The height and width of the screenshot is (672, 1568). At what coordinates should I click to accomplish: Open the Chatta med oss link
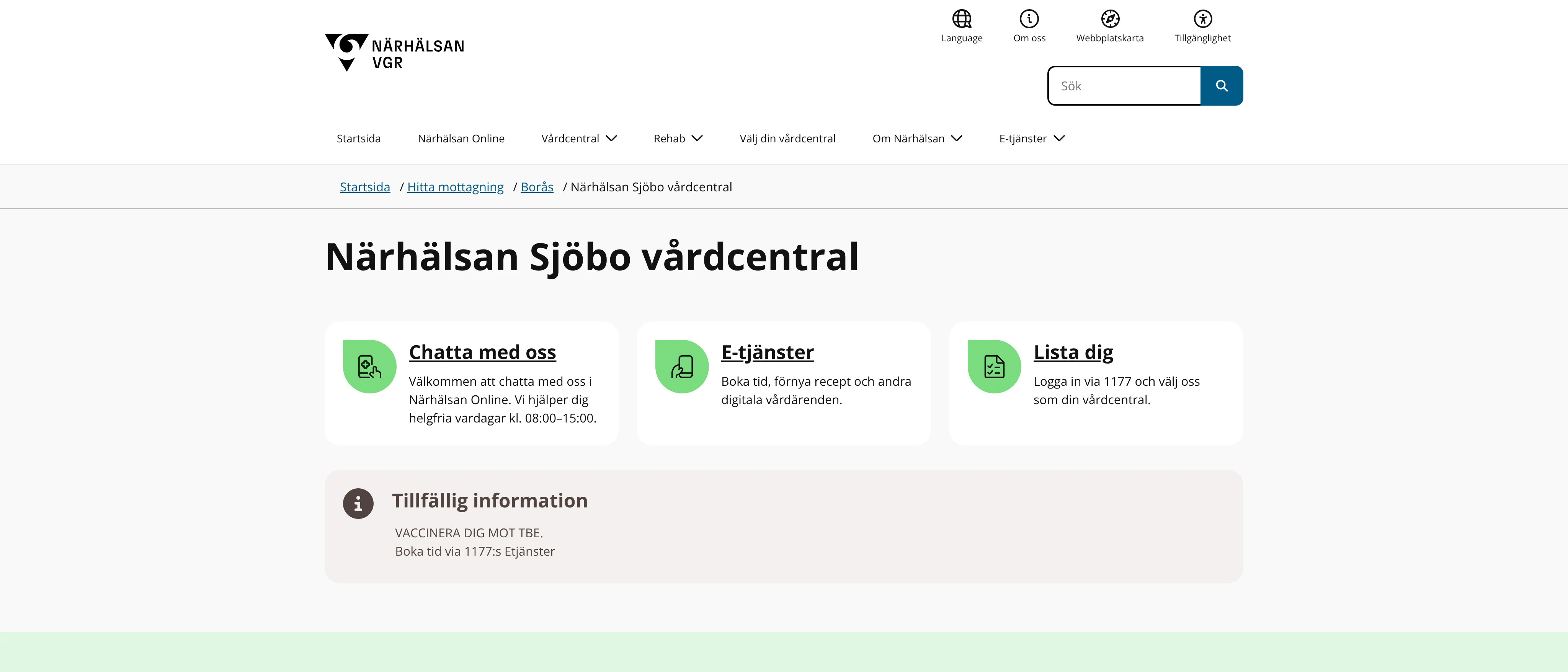pyautogui.click(x=482, y=352)
